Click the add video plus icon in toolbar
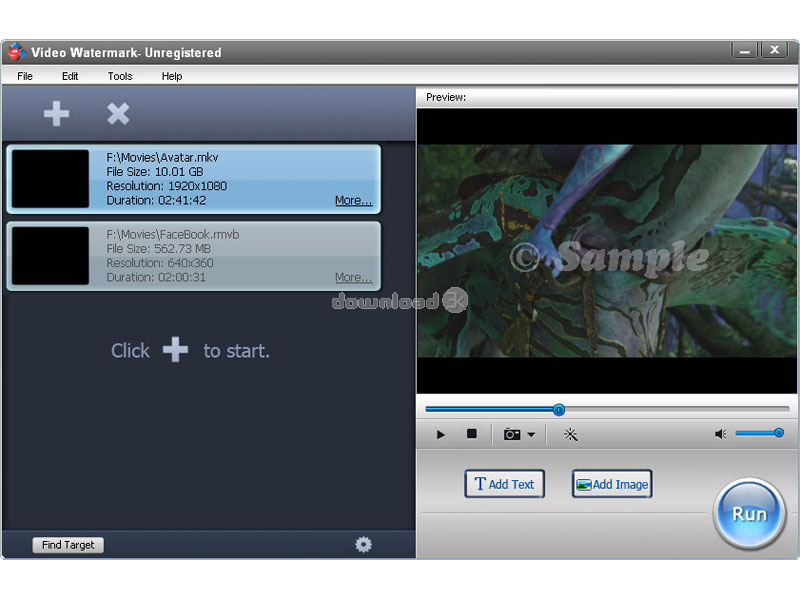 tap(56, 113)
